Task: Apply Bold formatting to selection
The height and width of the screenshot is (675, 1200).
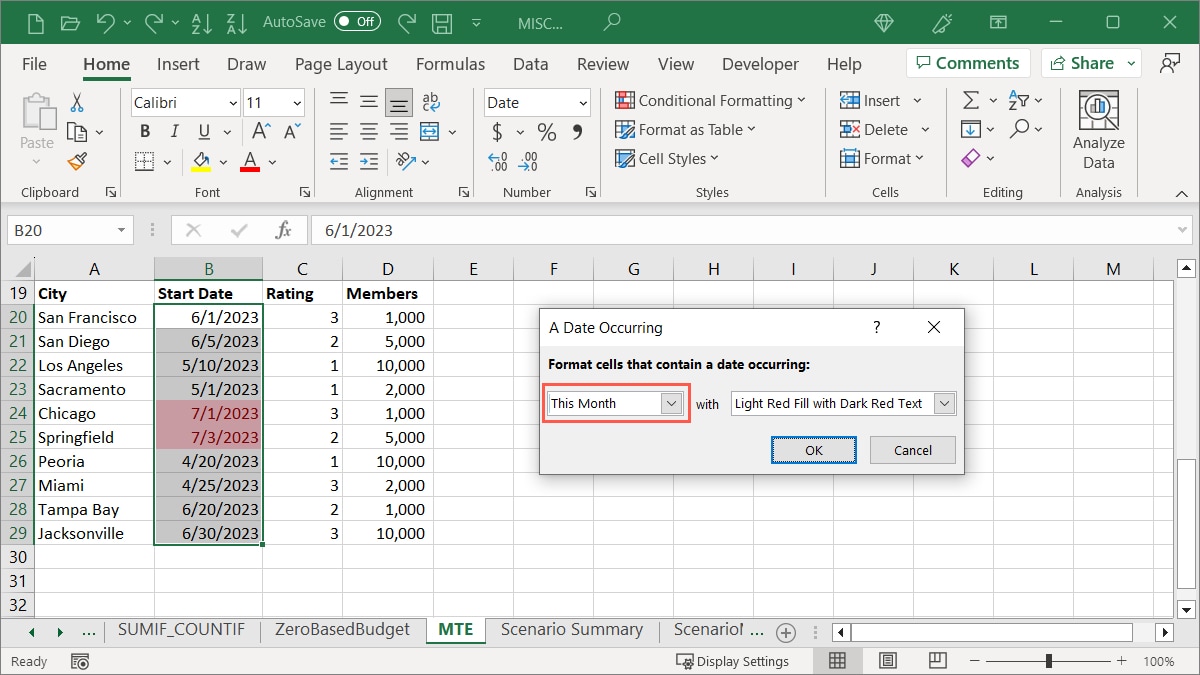Action: tap(145, 131)
